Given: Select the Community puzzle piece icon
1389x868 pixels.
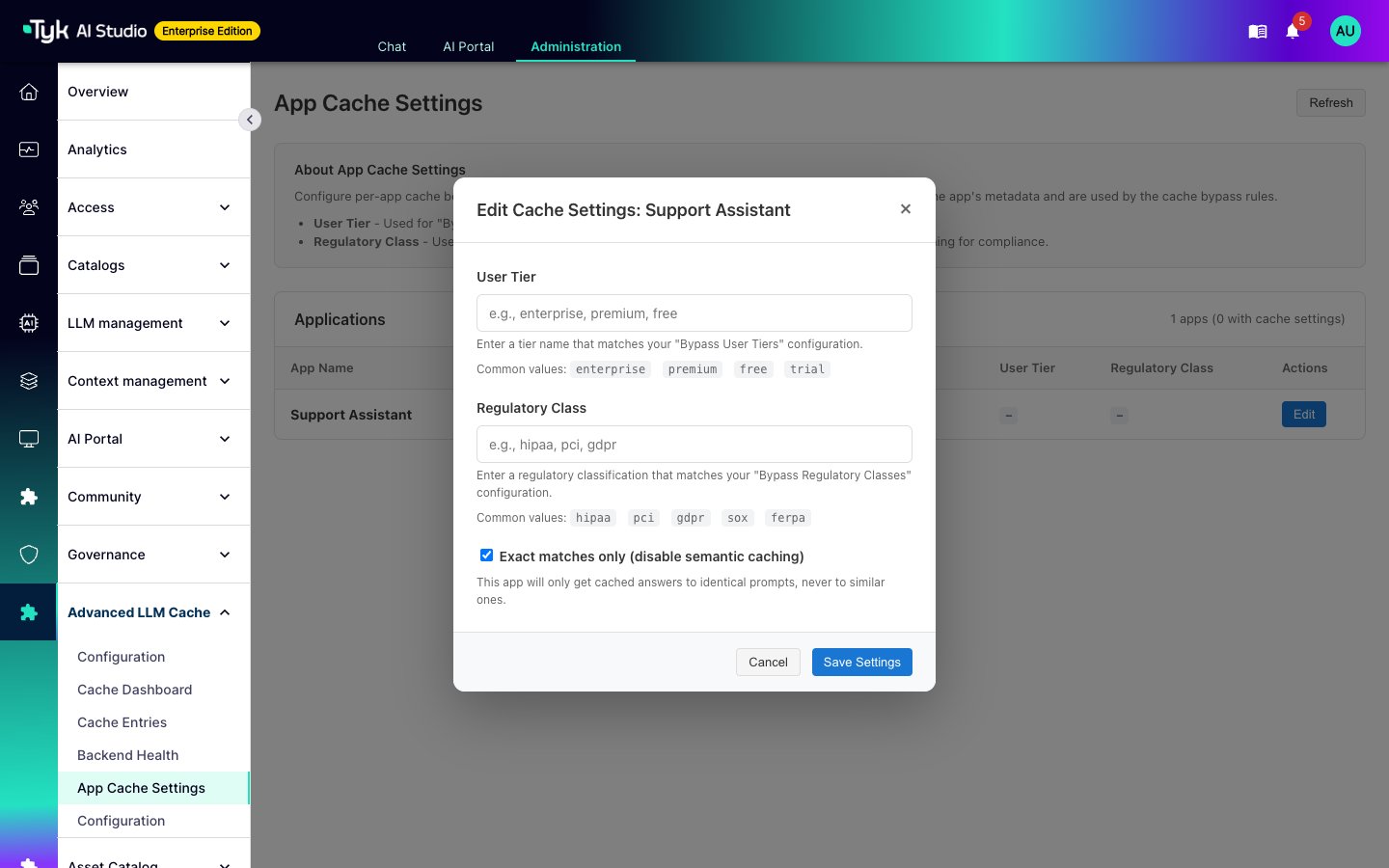Looking at the screenshot, I should [29, 497].
